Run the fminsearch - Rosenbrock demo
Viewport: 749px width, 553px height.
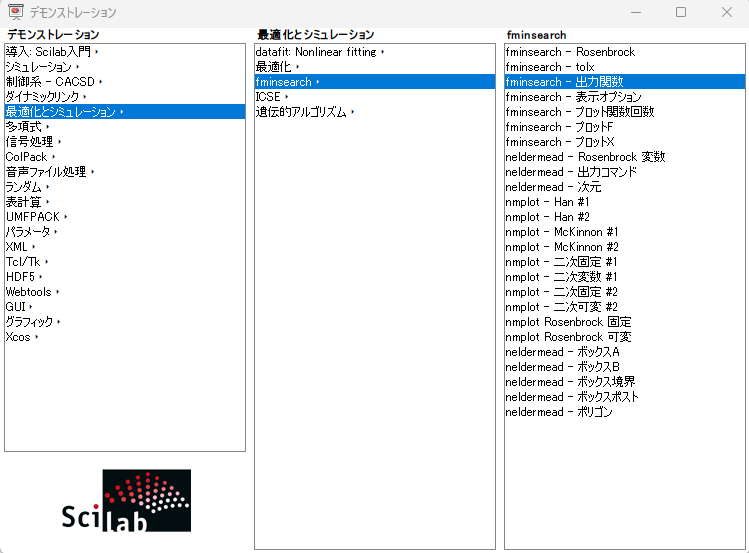point(570,52)
